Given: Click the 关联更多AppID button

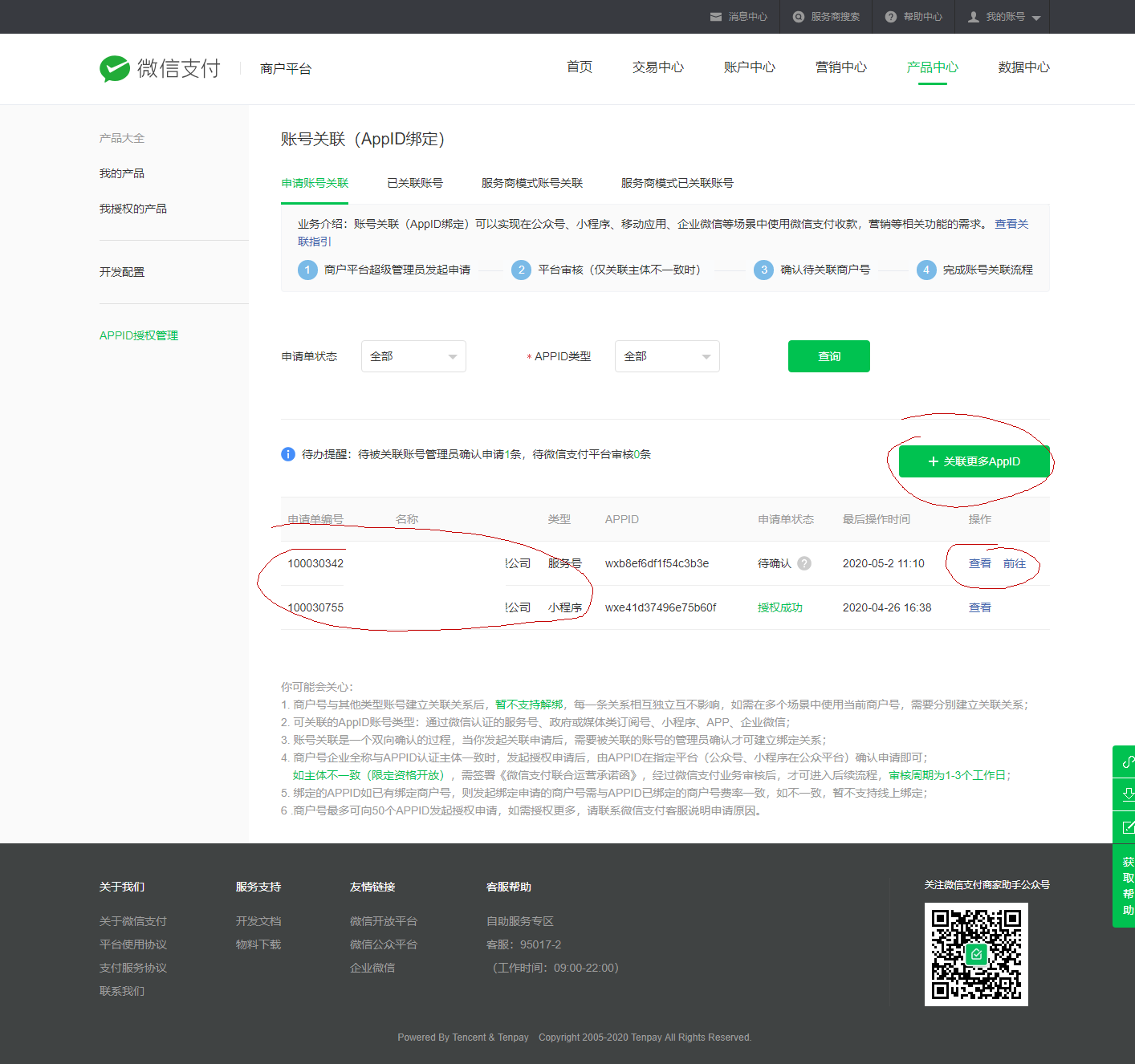Looking at the screenshot, I should point(974,461).
